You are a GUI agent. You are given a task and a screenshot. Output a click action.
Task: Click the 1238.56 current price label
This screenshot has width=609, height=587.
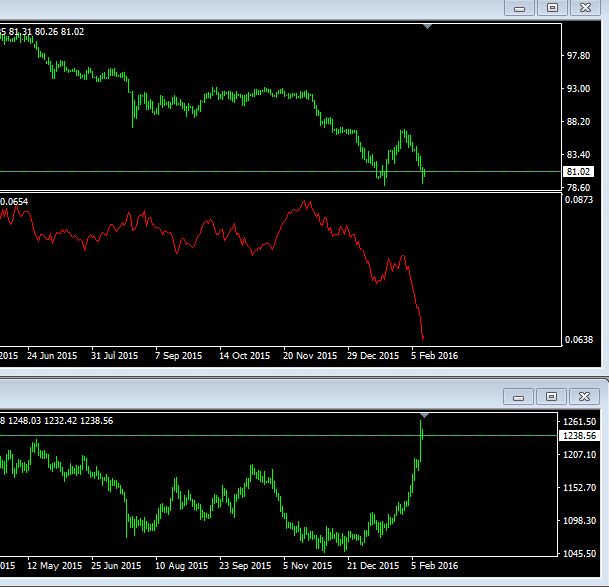pyautogui.click(x=581, y=436)
